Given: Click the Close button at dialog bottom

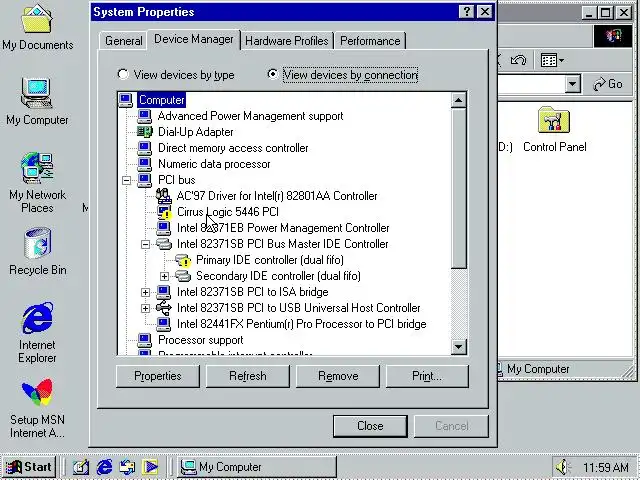Looking at the screenshot, I should click(370, 426).
